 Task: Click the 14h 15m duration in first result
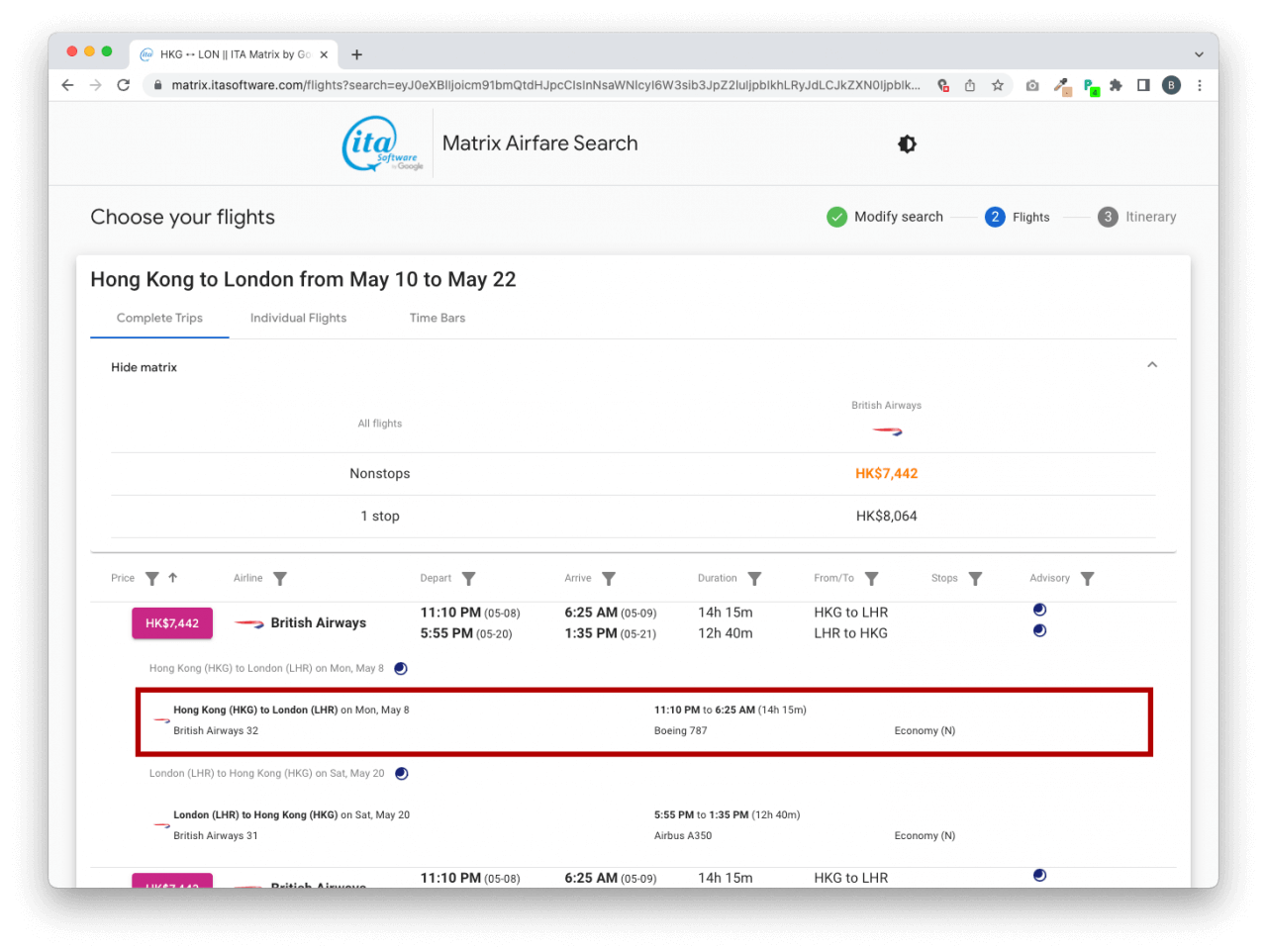(726, 613)
